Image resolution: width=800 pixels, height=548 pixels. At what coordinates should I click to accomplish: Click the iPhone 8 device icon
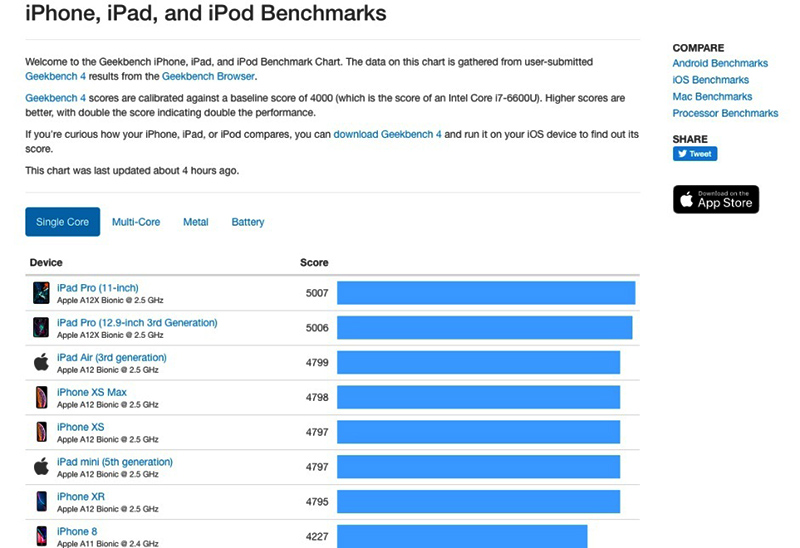(x=41, y=535)
